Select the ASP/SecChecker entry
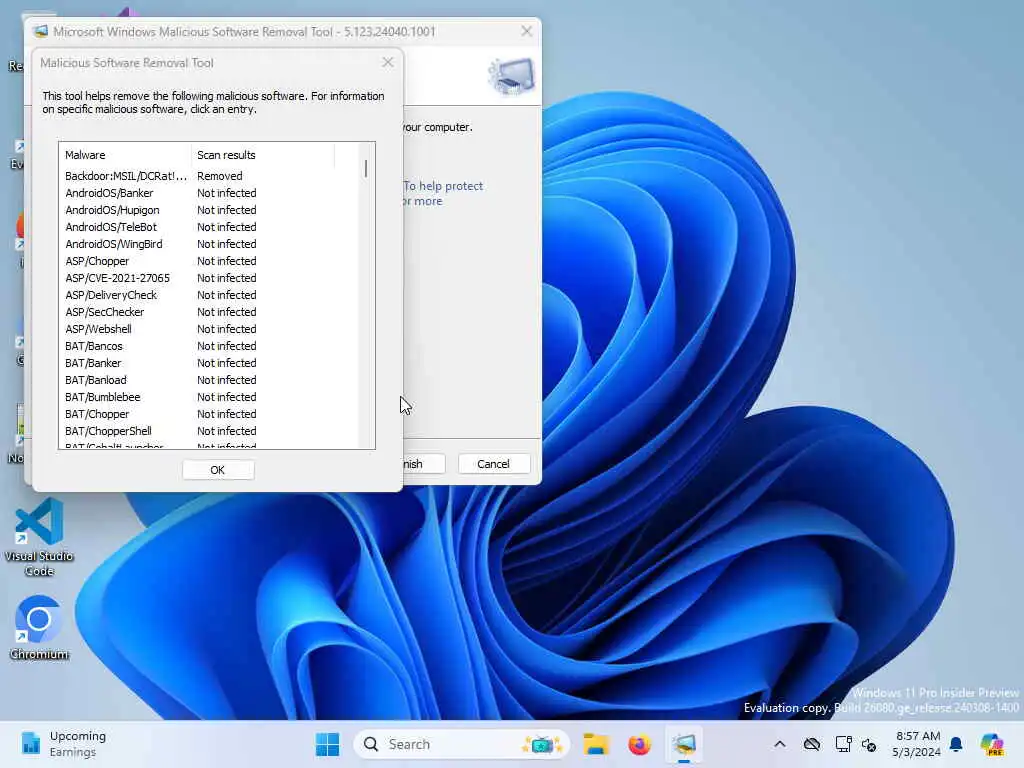 point(104,312)
